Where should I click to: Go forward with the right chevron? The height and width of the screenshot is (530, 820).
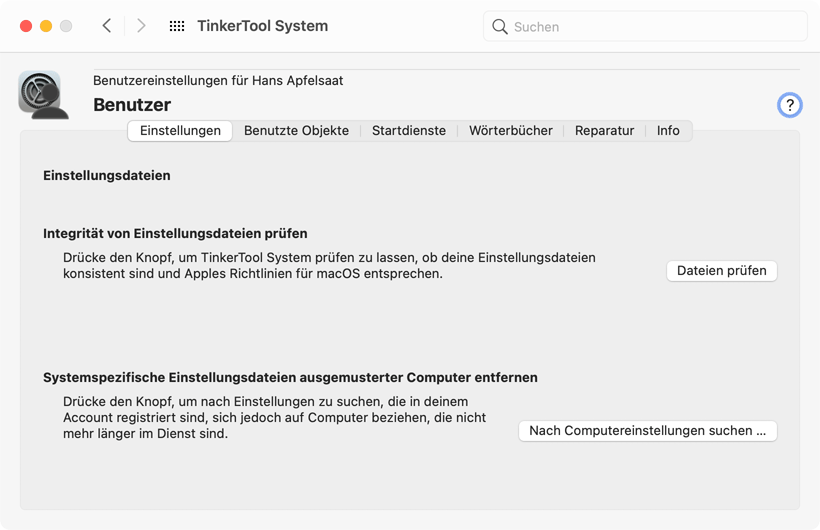tap(141, 26)
